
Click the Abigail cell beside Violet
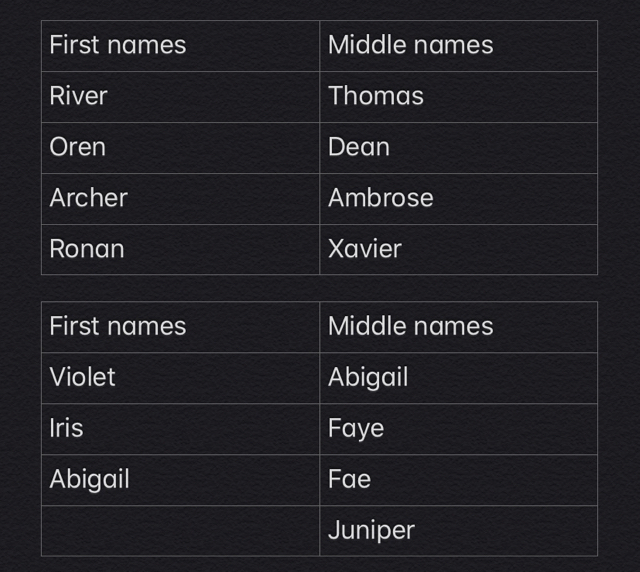click(458, 378)
